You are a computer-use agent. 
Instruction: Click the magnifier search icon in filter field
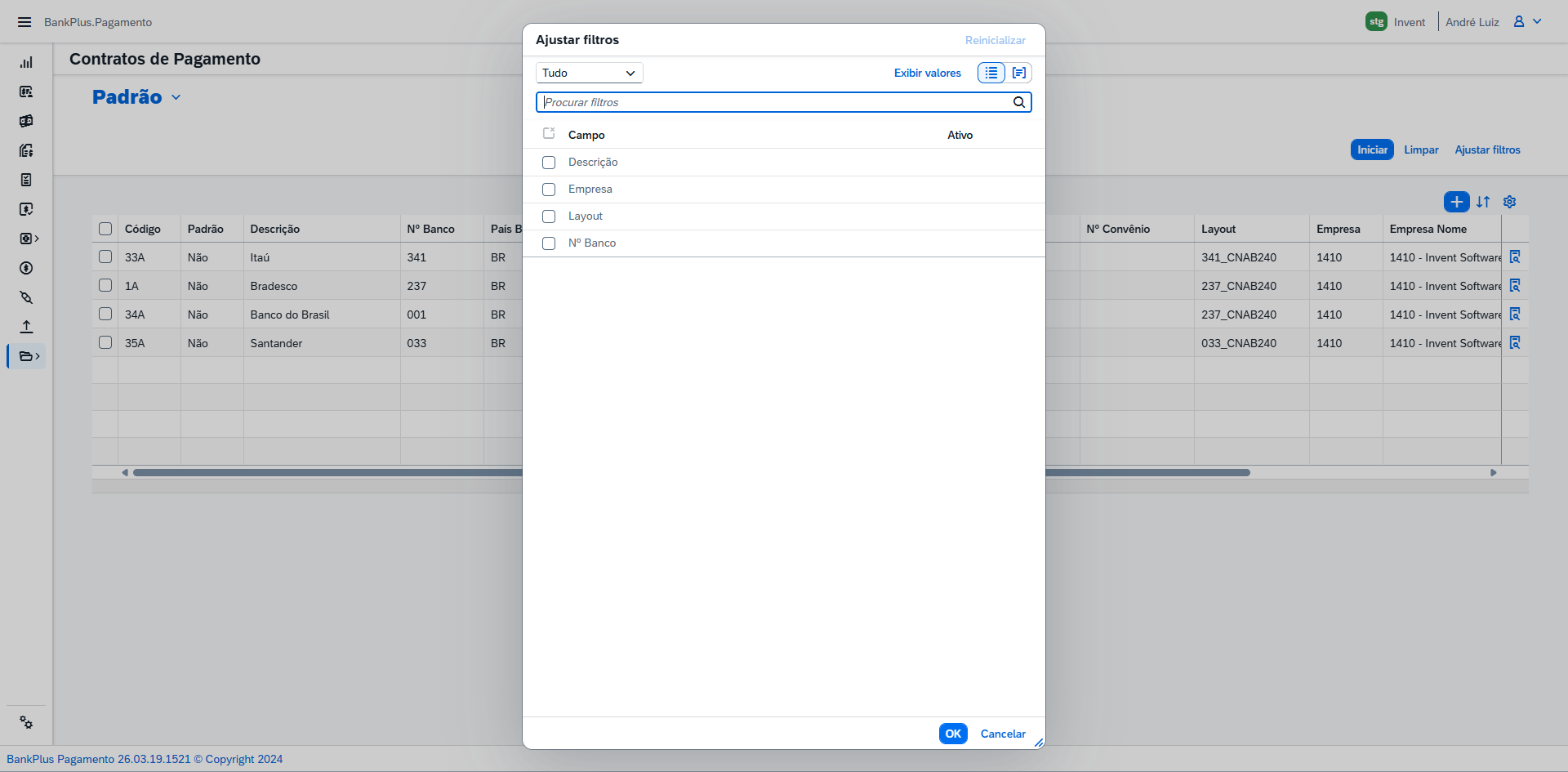(x=1019, y=102)
